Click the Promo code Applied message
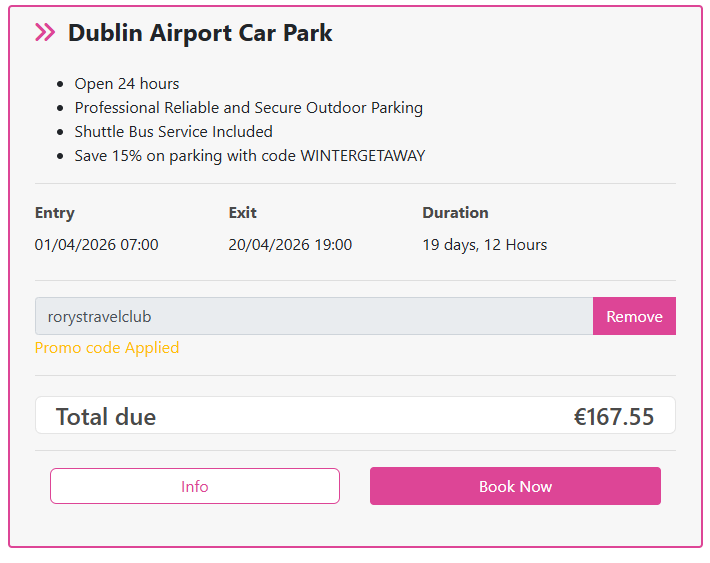This screenshot has height=563, width=710. (107, 348)
